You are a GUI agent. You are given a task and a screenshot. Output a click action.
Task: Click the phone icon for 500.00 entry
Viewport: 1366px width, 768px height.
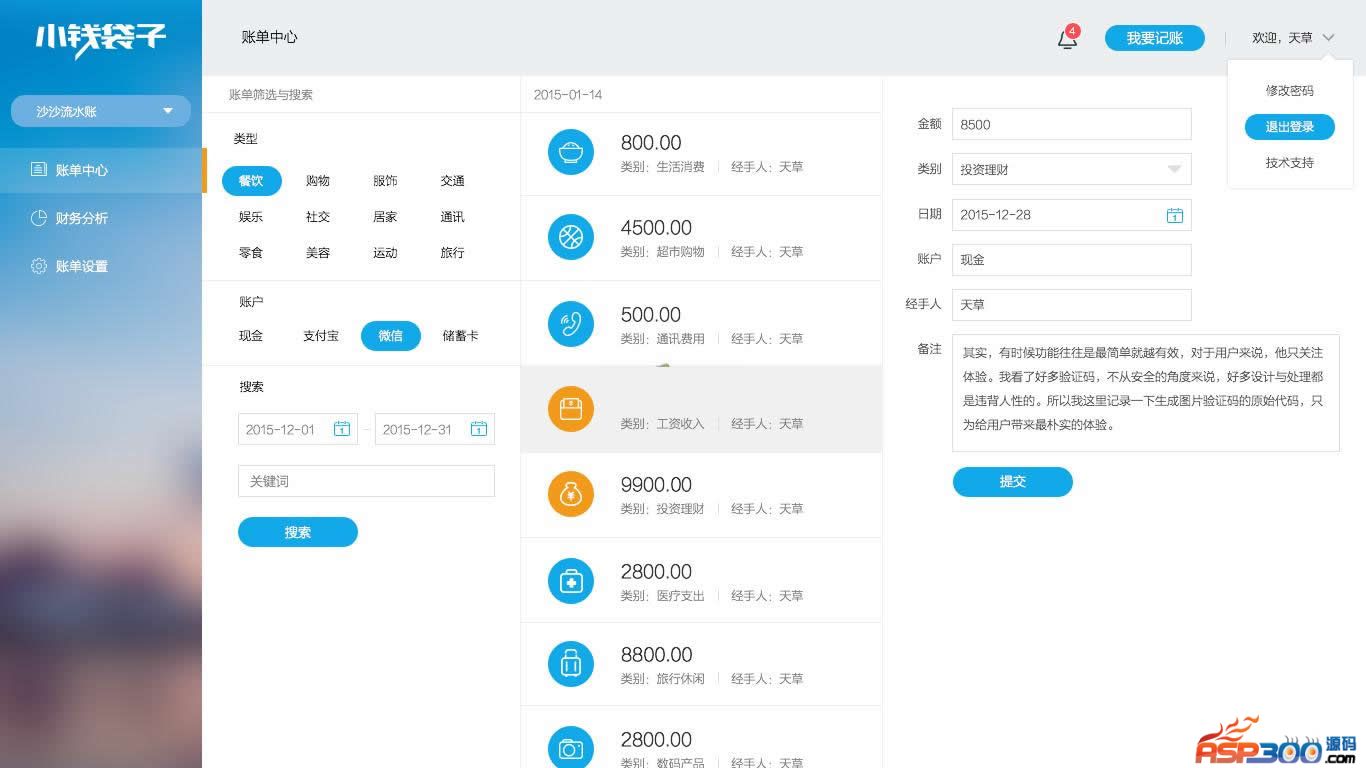[571, 324]
